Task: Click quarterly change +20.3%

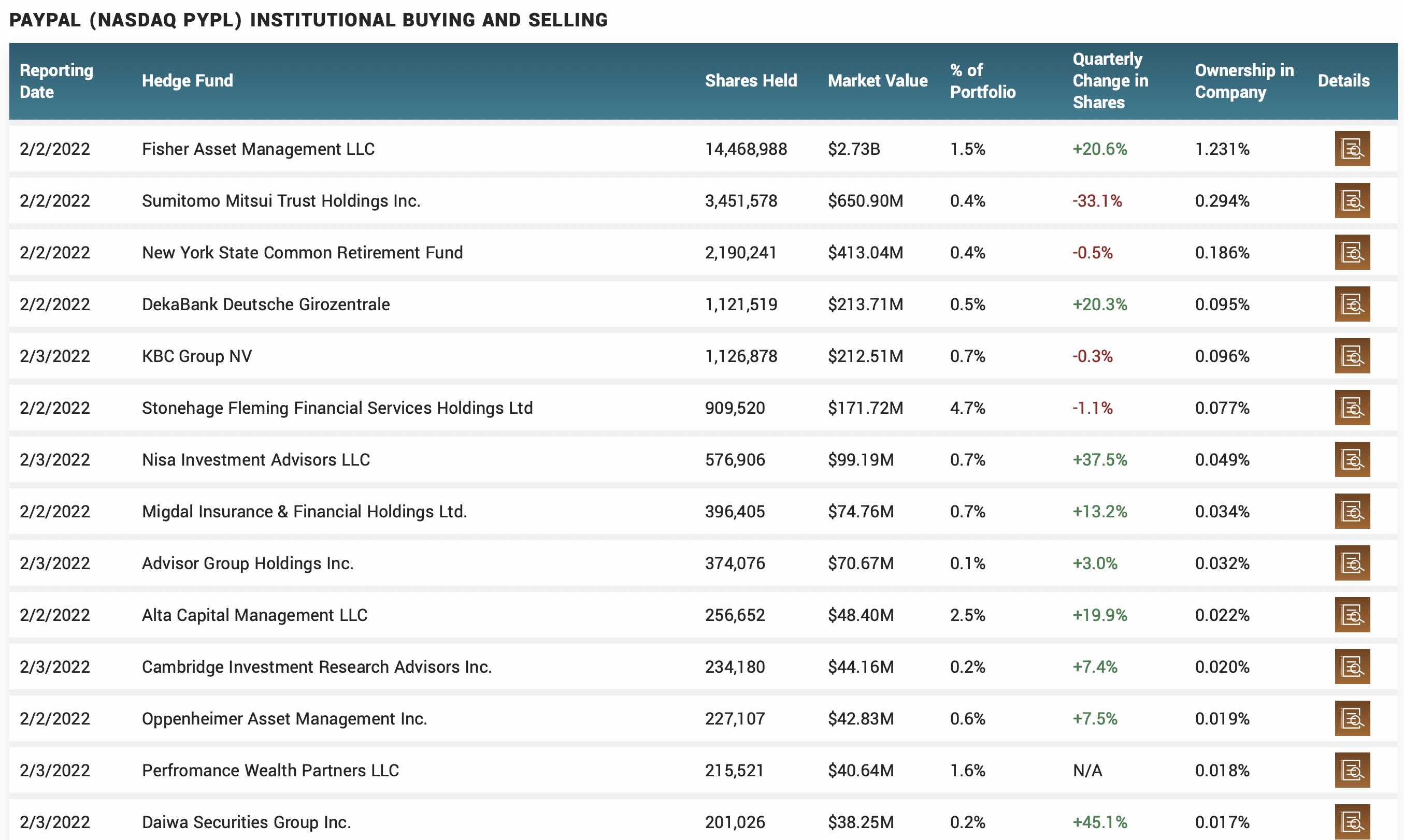Action: click(x=1099, y=304)
